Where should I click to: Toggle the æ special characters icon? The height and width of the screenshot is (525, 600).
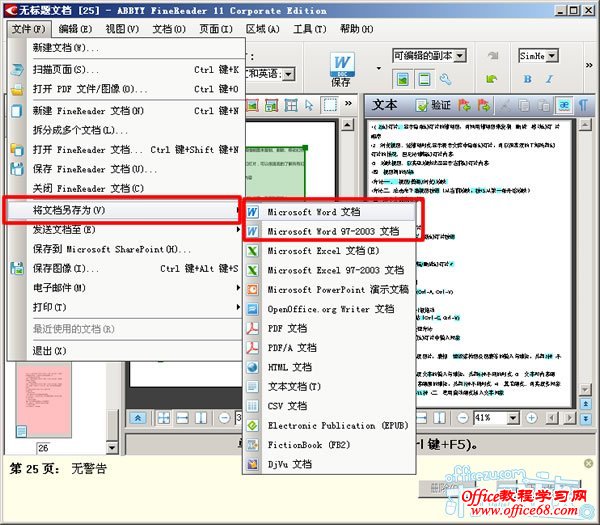pyautogui.click(x=564, y=105)
